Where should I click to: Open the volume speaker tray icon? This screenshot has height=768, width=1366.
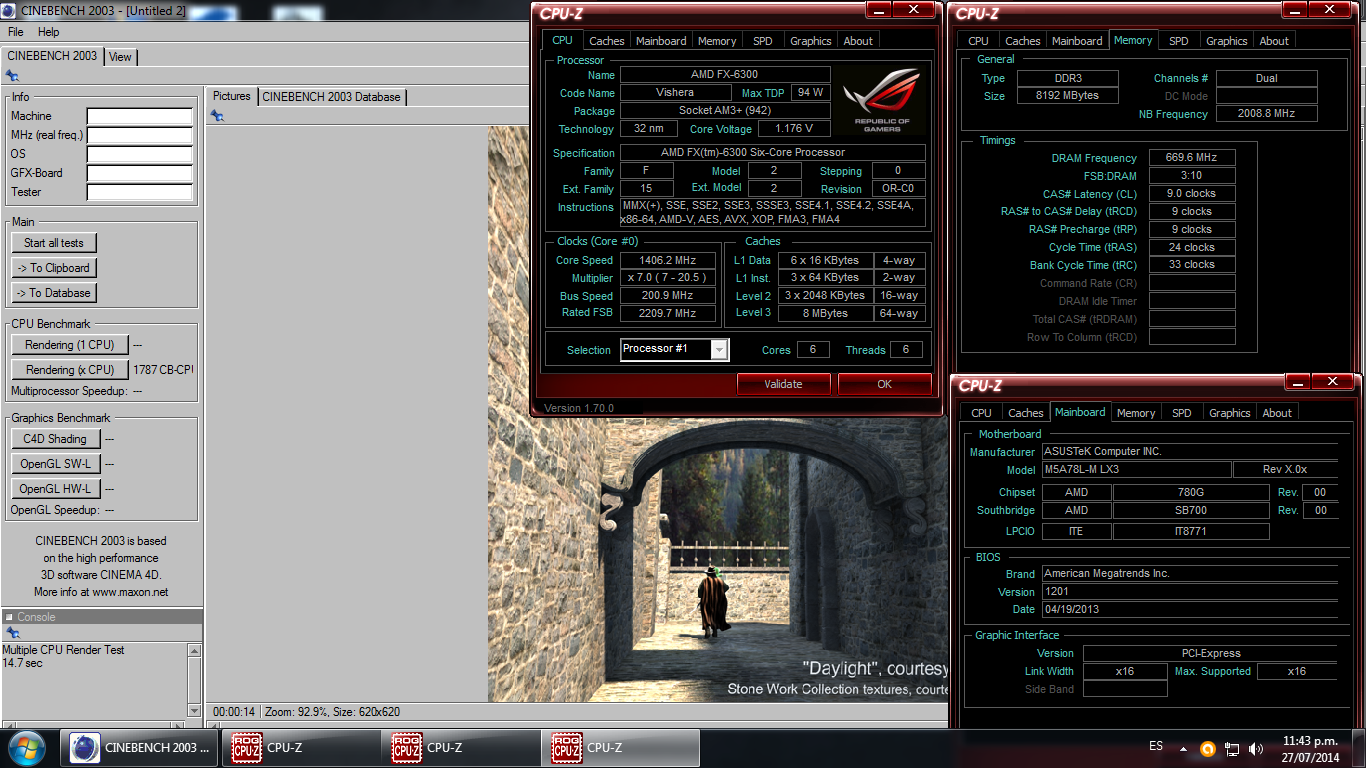tap(1255, 748)
